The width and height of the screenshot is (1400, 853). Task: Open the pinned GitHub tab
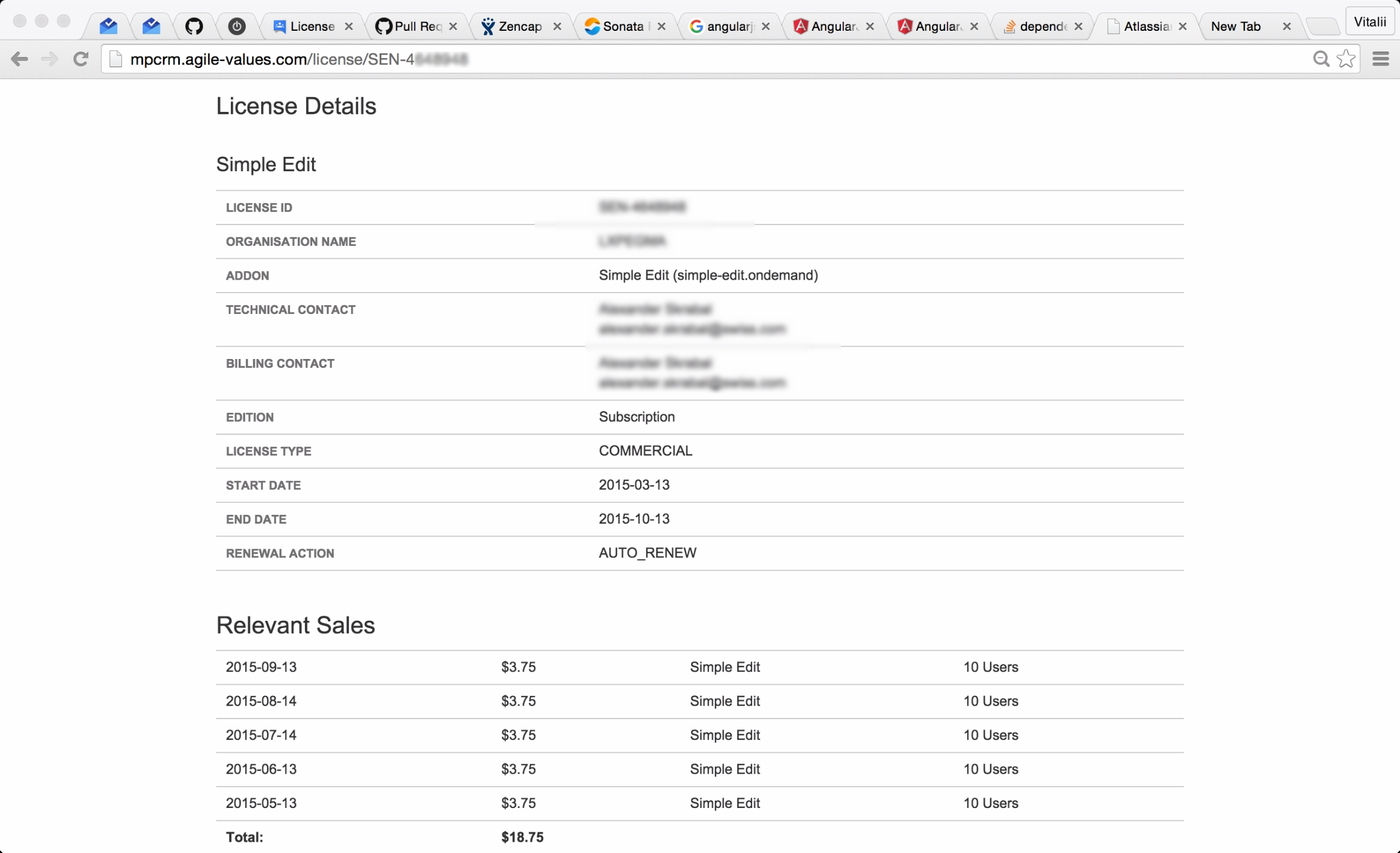[x=194, y=26]
